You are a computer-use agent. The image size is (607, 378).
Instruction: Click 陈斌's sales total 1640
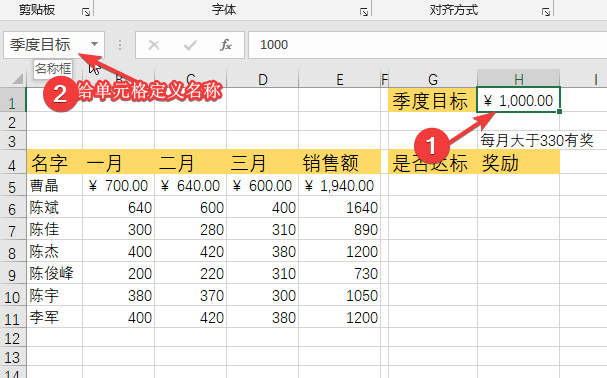340,208
